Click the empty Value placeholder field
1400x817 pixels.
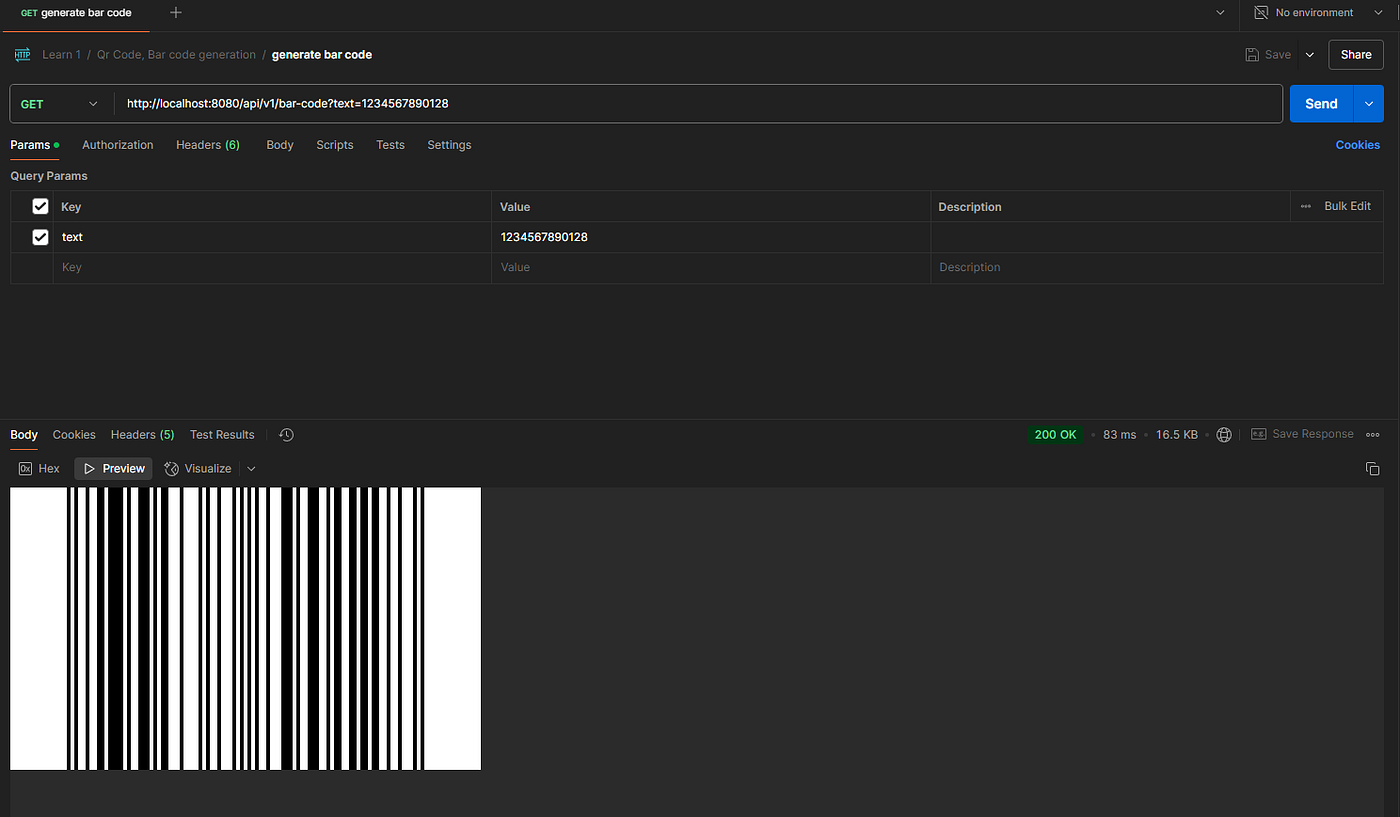point(711,268)
